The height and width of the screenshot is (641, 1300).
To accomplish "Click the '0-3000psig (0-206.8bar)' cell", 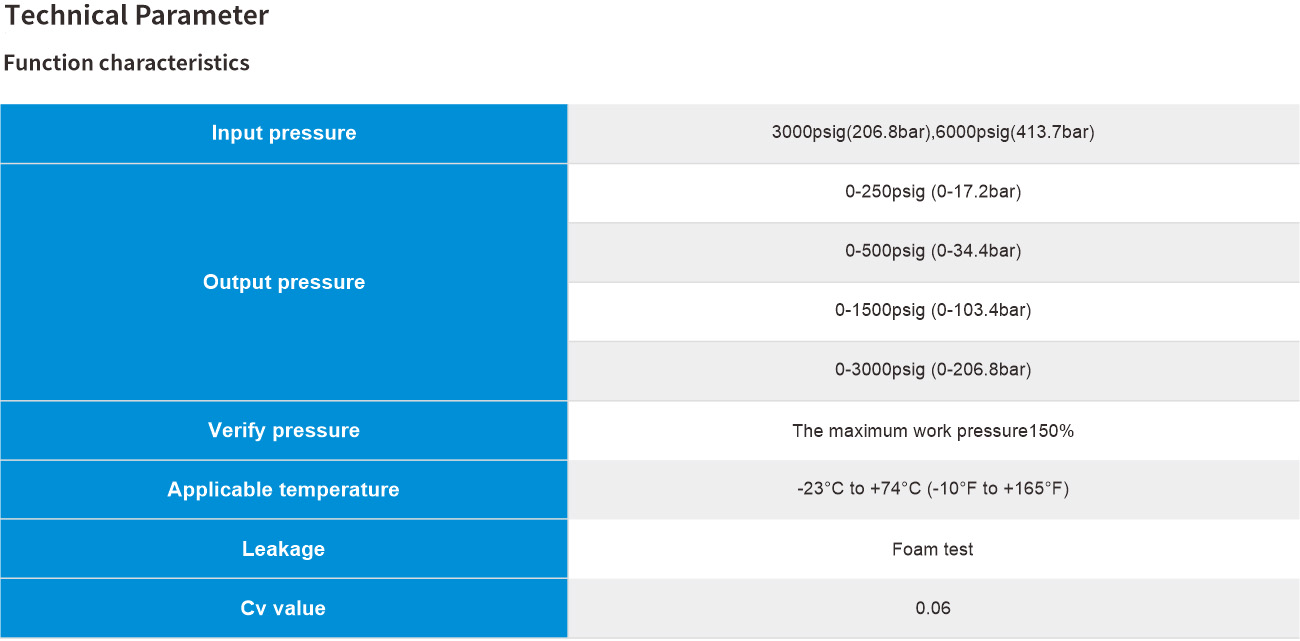I will tap(933, 370).
